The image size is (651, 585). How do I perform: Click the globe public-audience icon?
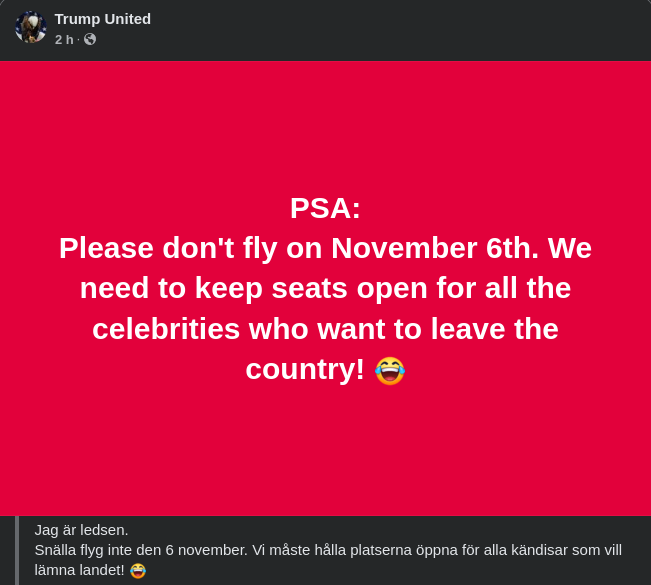(x=90, y=40)
